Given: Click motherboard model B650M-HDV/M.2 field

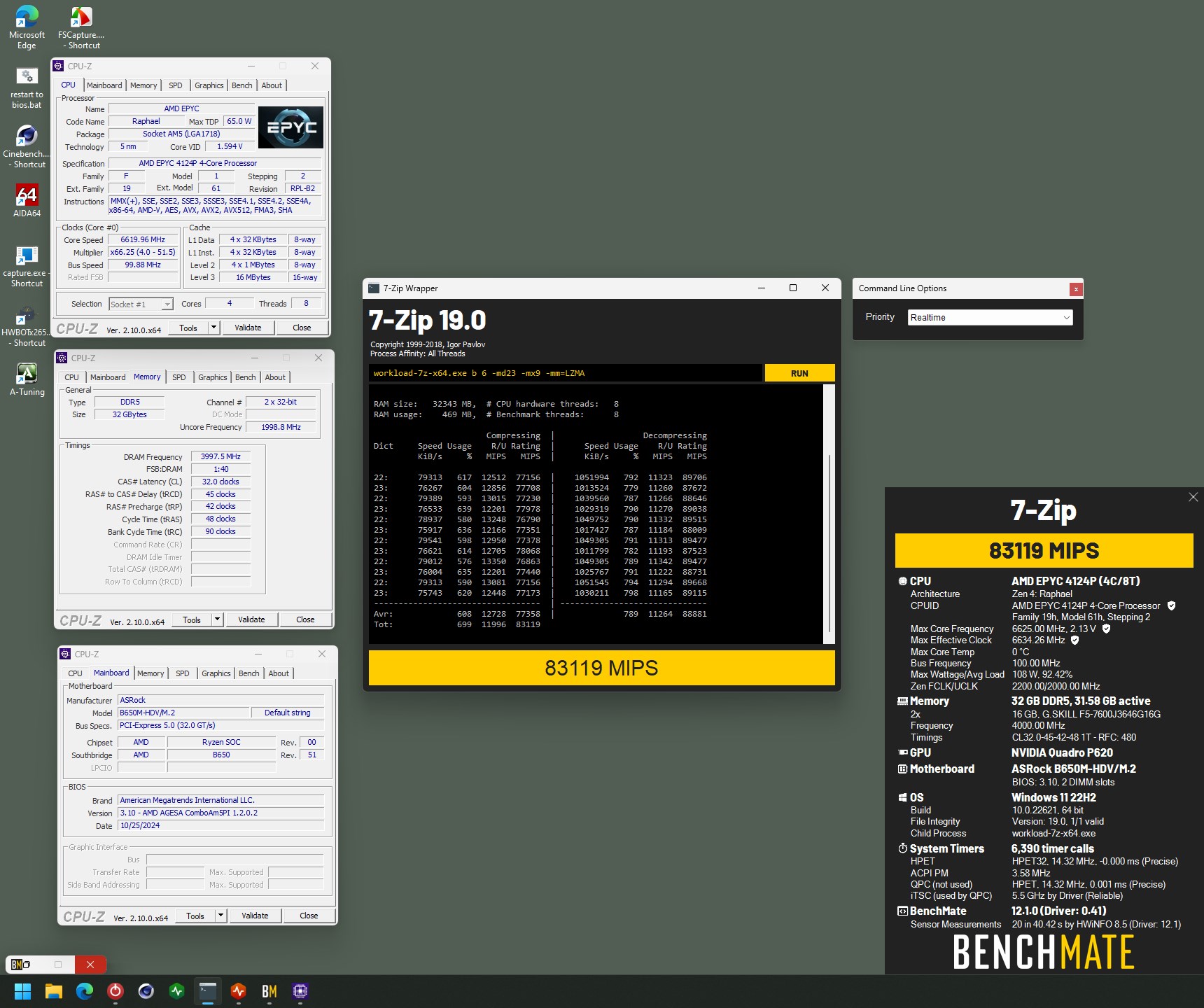Looking at the screenshot, I should point(183,713).
